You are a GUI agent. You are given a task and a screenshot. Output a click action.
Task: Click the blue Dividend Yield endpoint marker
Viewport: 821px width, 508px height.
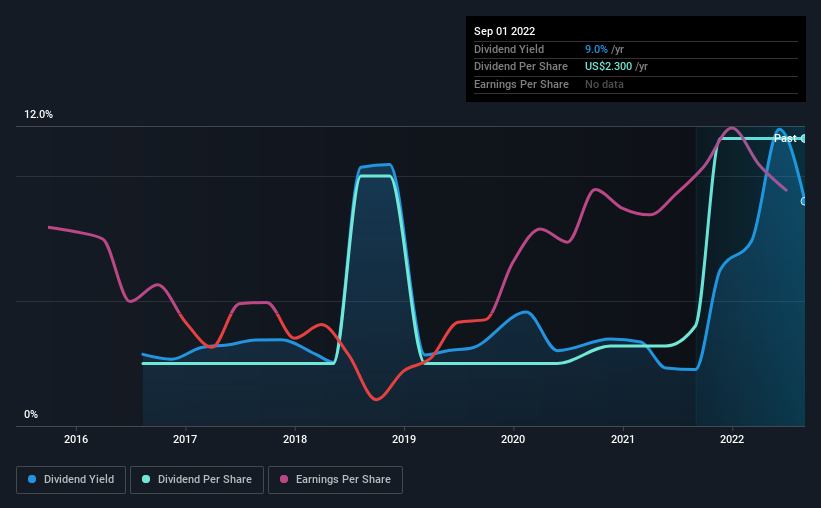(804, 201)
